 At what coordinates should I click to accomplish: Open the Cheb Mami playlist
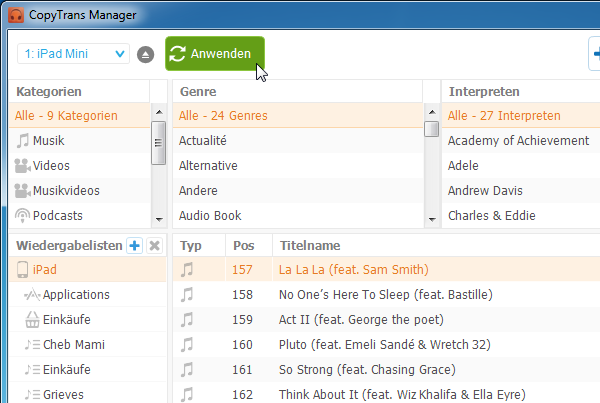coord(88,344)
